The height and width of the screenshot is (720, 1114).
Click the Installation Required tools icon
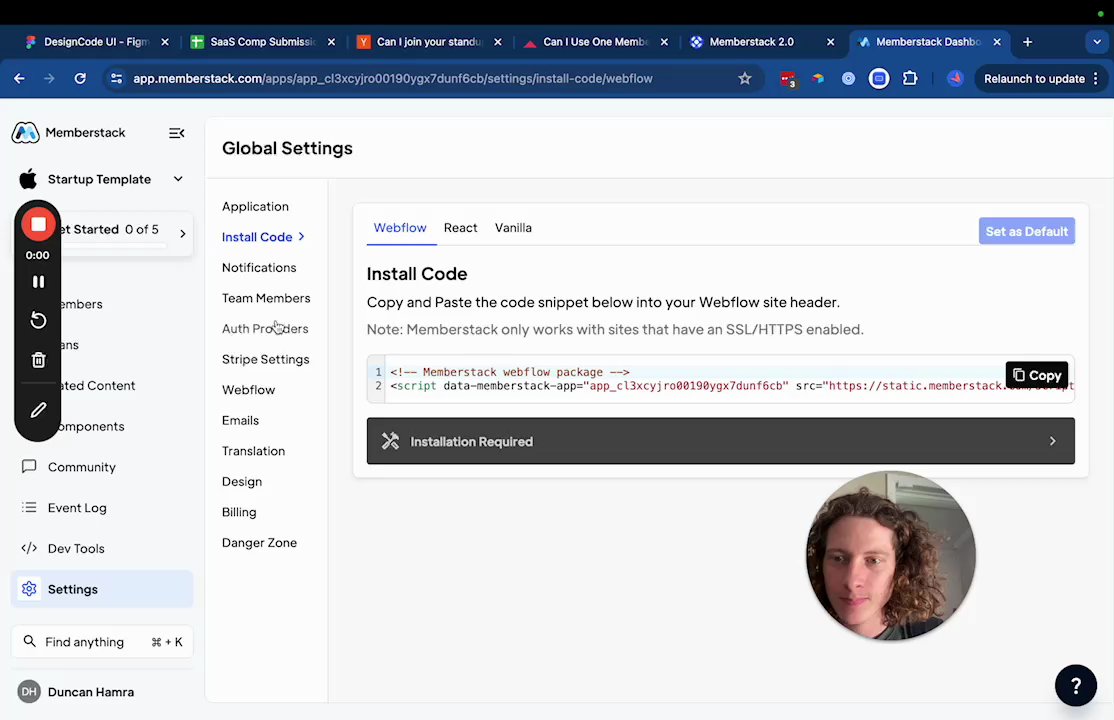390,441
